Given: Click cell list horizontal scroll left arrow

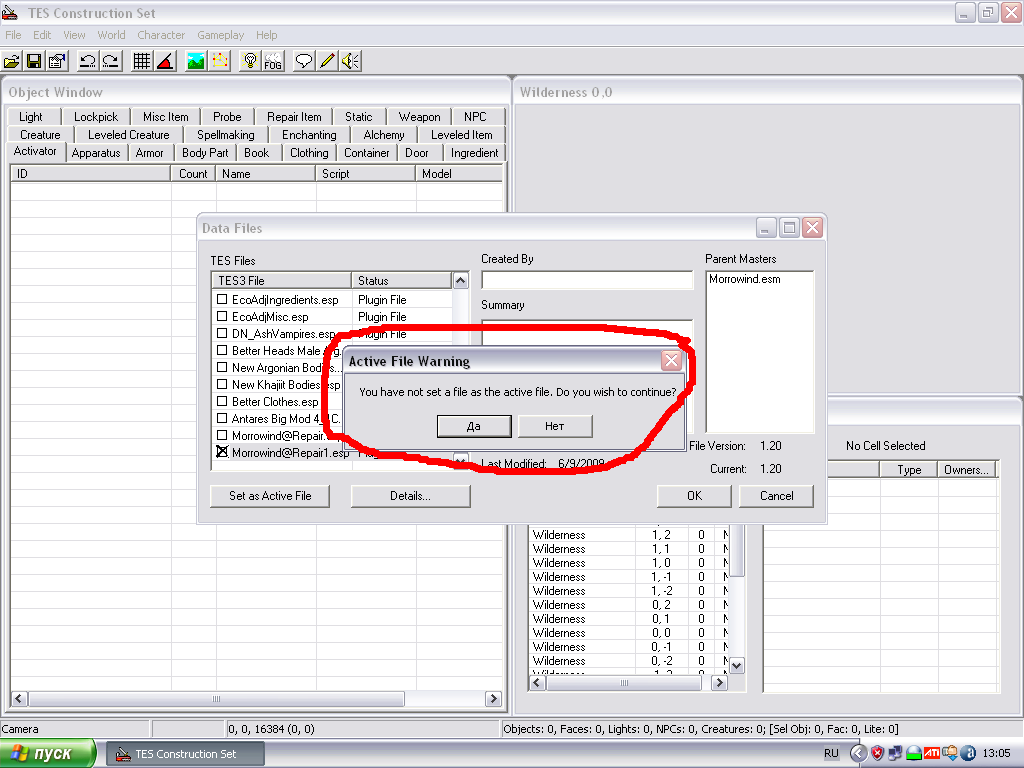Looking at the screenshot, I should click(x=537, y=682).
